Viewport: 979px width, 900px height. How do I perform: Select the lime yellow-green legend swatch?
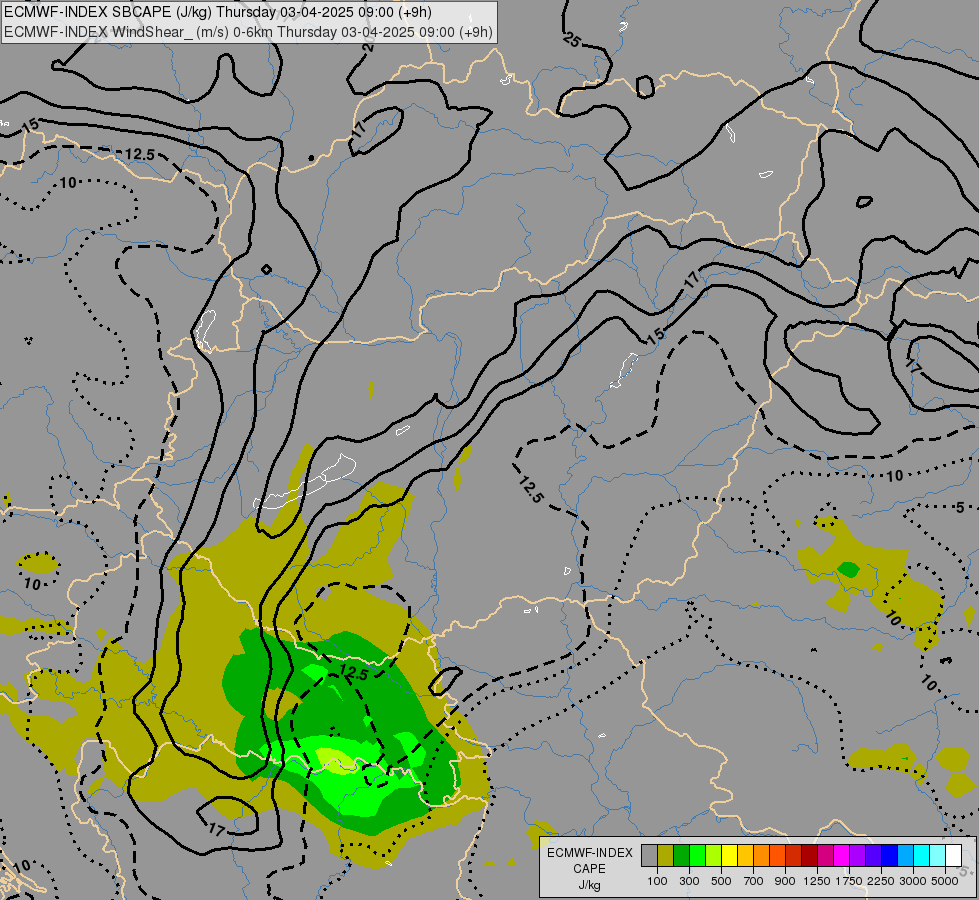pyautogui.click(x=714, y=856)
